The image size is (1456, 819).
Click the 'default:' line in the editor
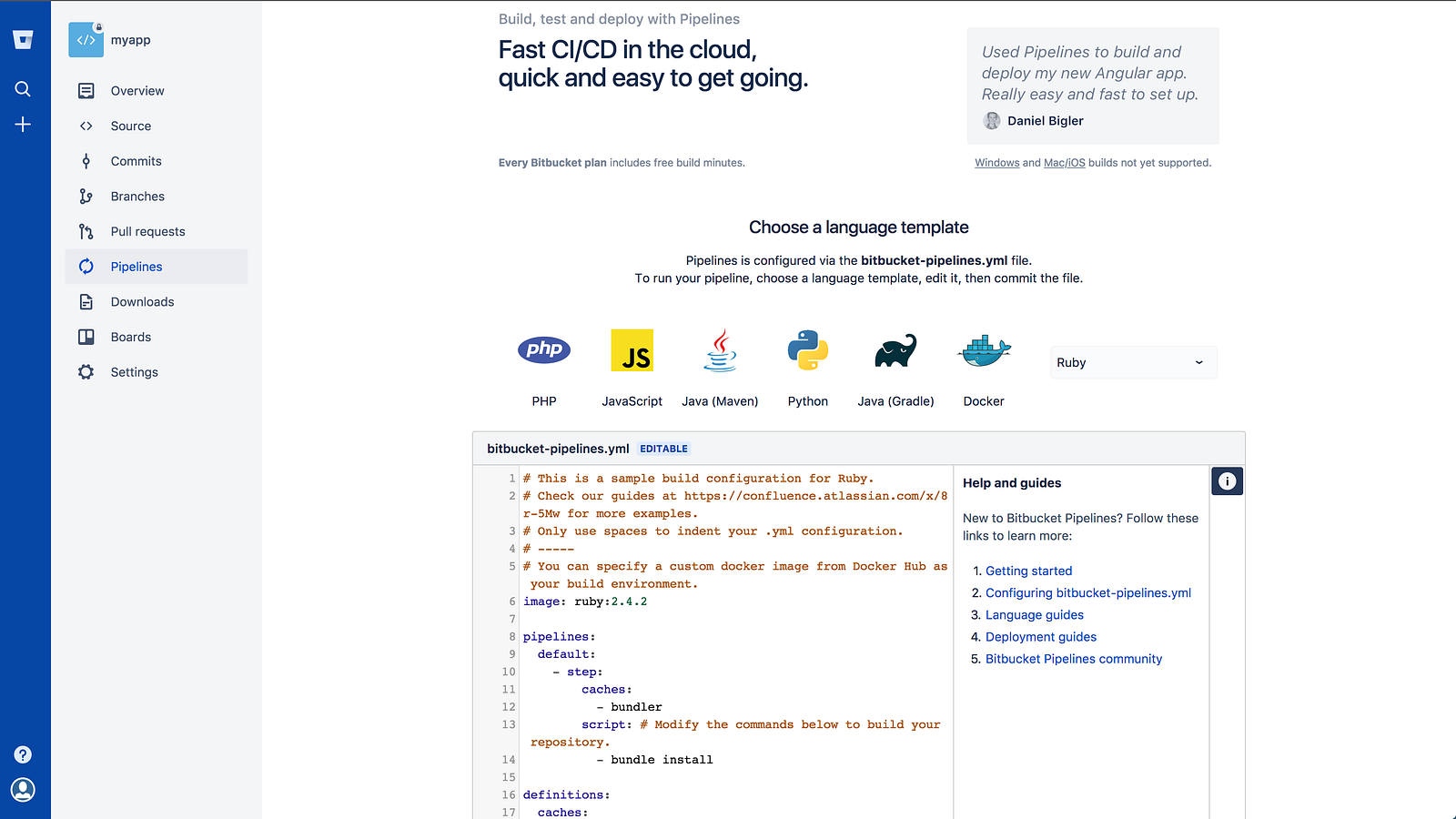567,654
